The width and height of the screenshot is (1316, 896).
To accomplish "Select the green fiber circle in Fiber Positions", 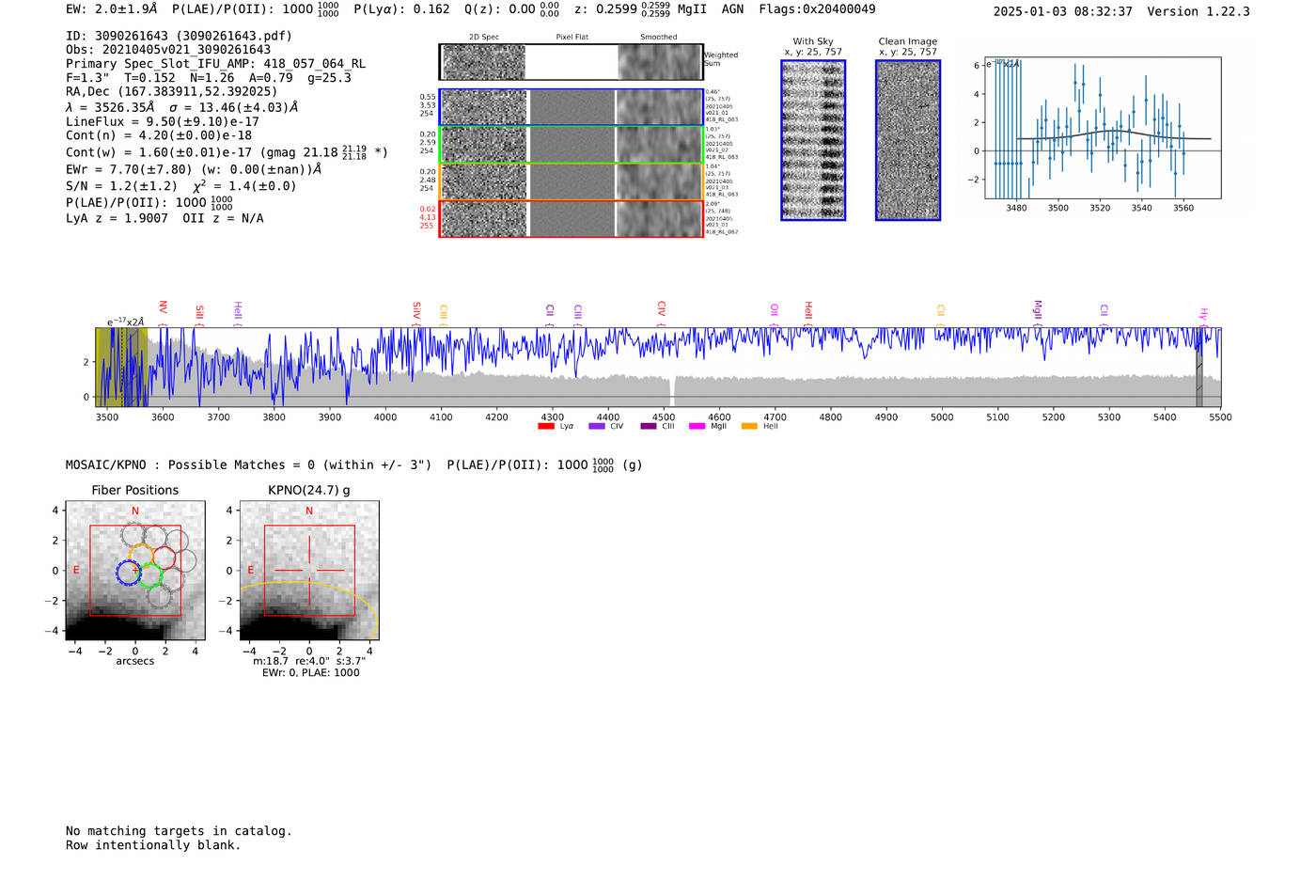I will pyautogui.click(x=150, y=576).
